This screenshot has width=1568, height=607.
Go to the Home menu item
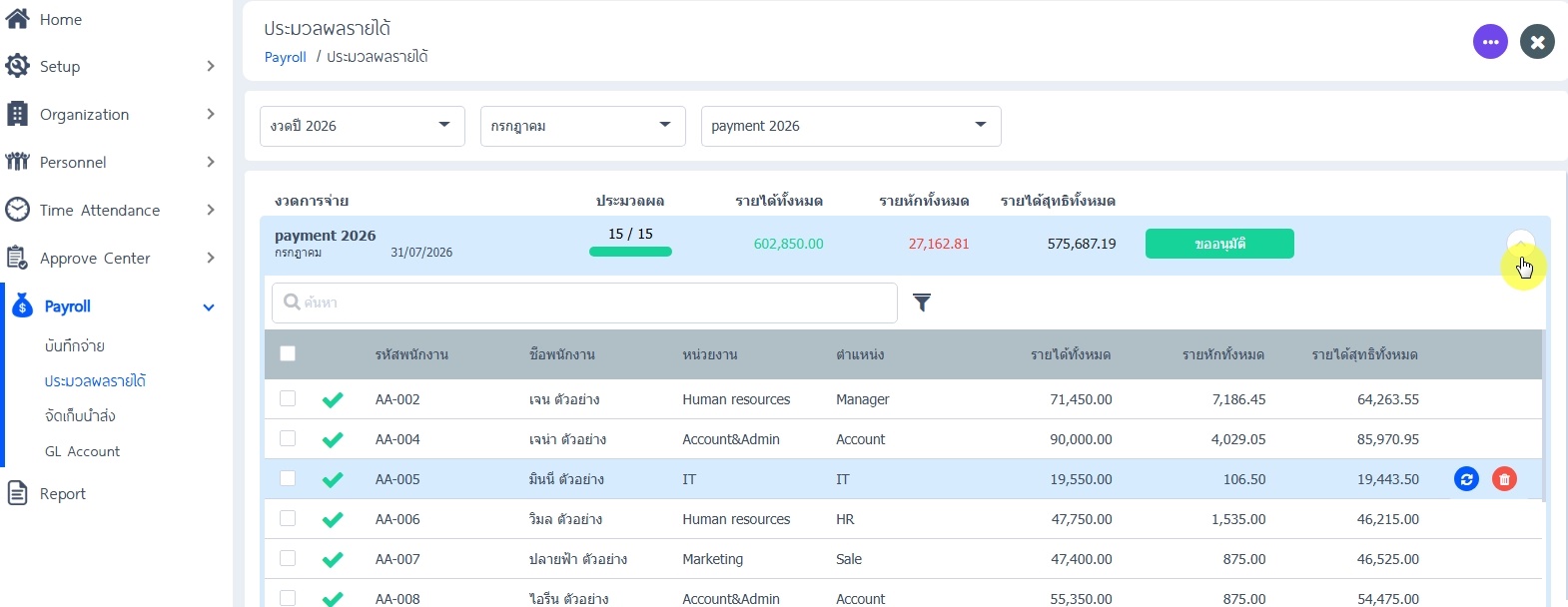pos(61,19)
